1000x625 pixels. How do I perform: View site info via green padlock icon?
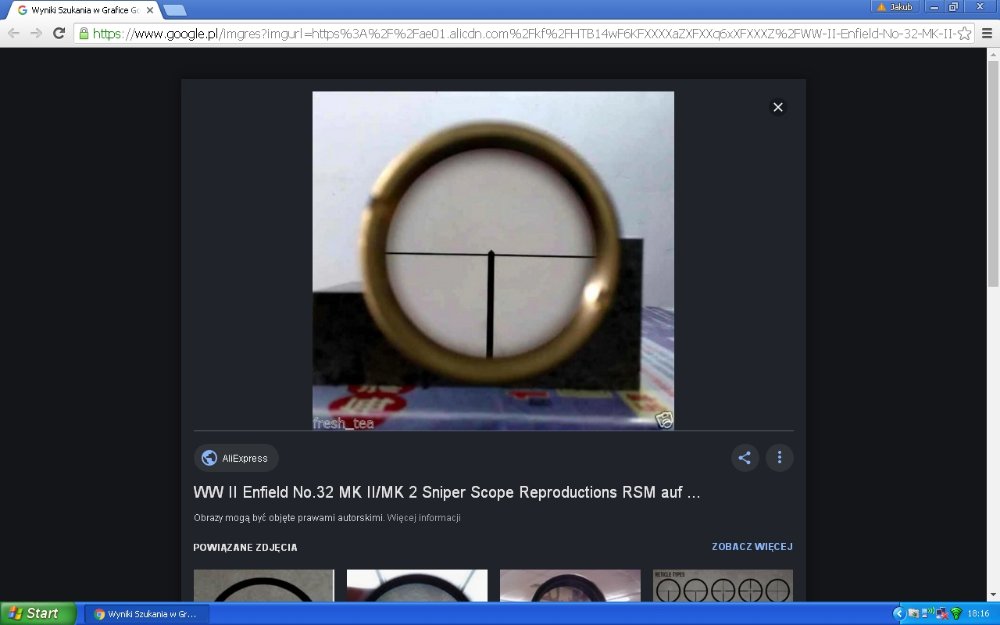click(x=84, y=33)
